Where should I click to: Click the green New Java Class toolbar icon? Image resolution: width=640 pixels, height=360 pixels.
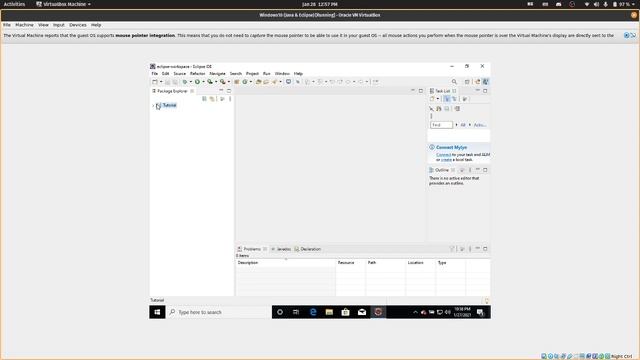[x=245, y=82]
